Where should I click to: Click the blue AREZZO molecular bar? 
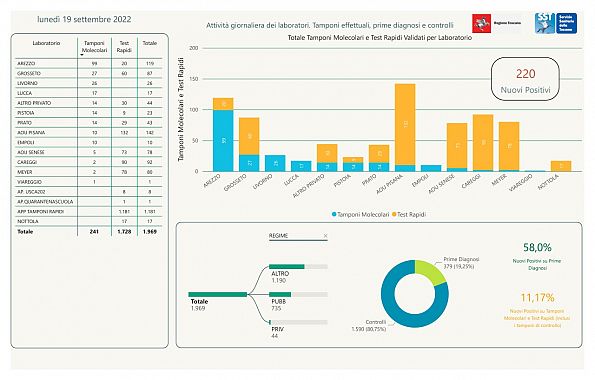pos(223,141)
